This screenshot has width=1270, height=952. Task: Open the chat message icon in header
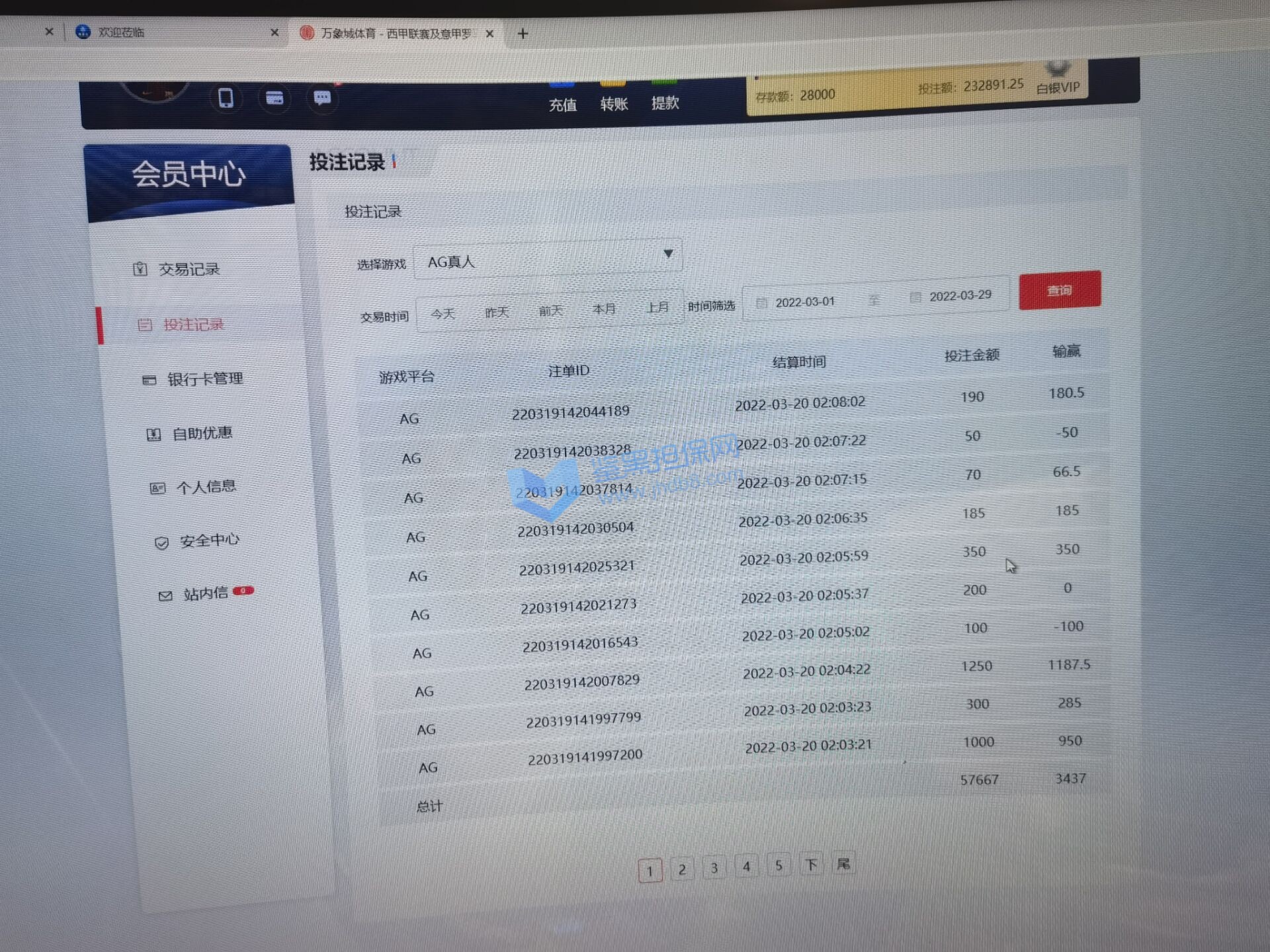(322, 99)
